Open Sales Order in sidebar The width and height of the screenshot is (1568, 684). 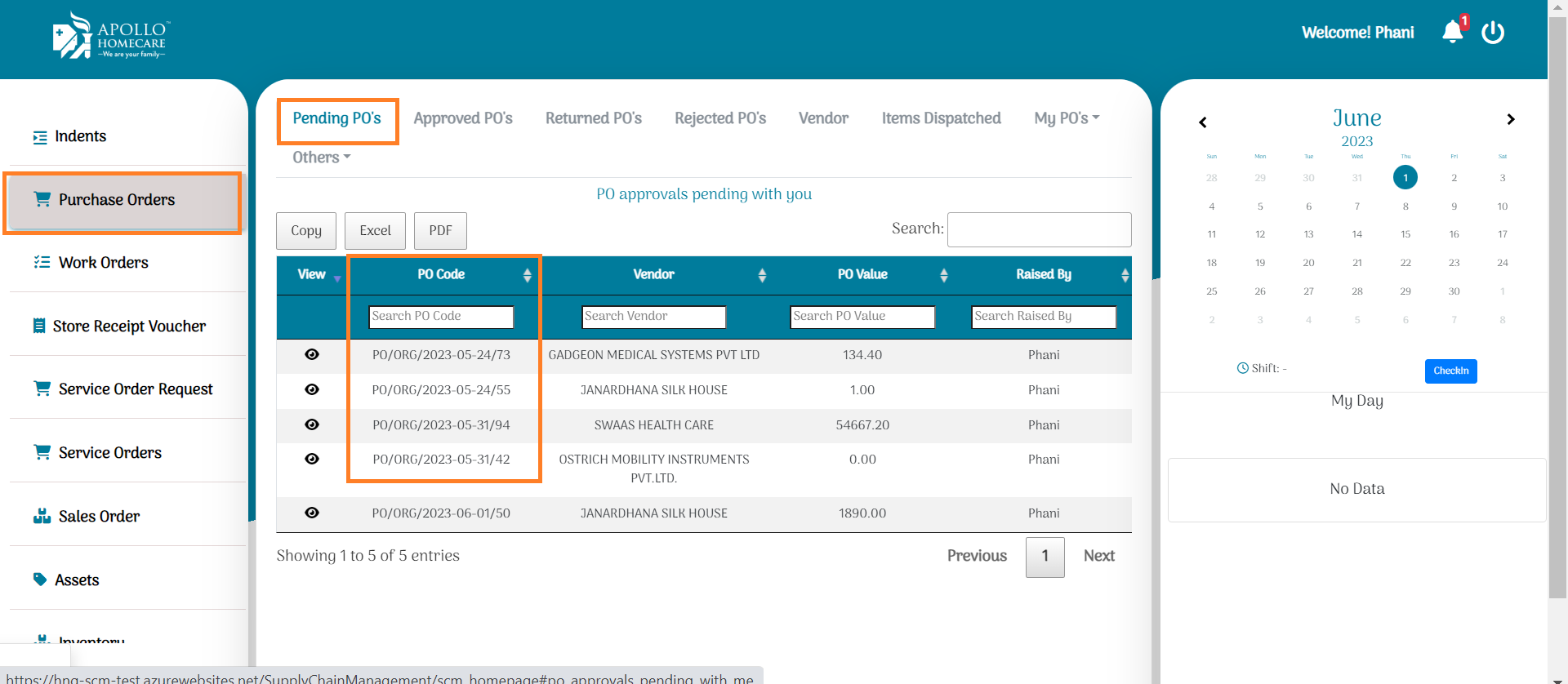coord(99,517)
